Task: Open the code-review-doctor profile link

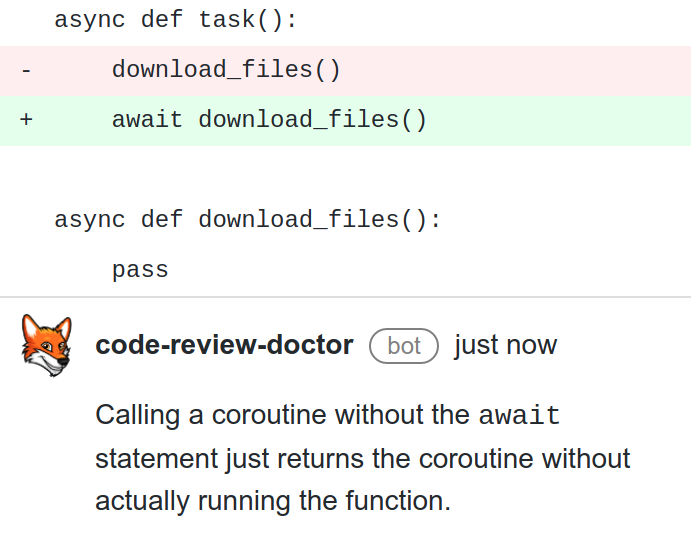Action: click(x=224, y=345)
